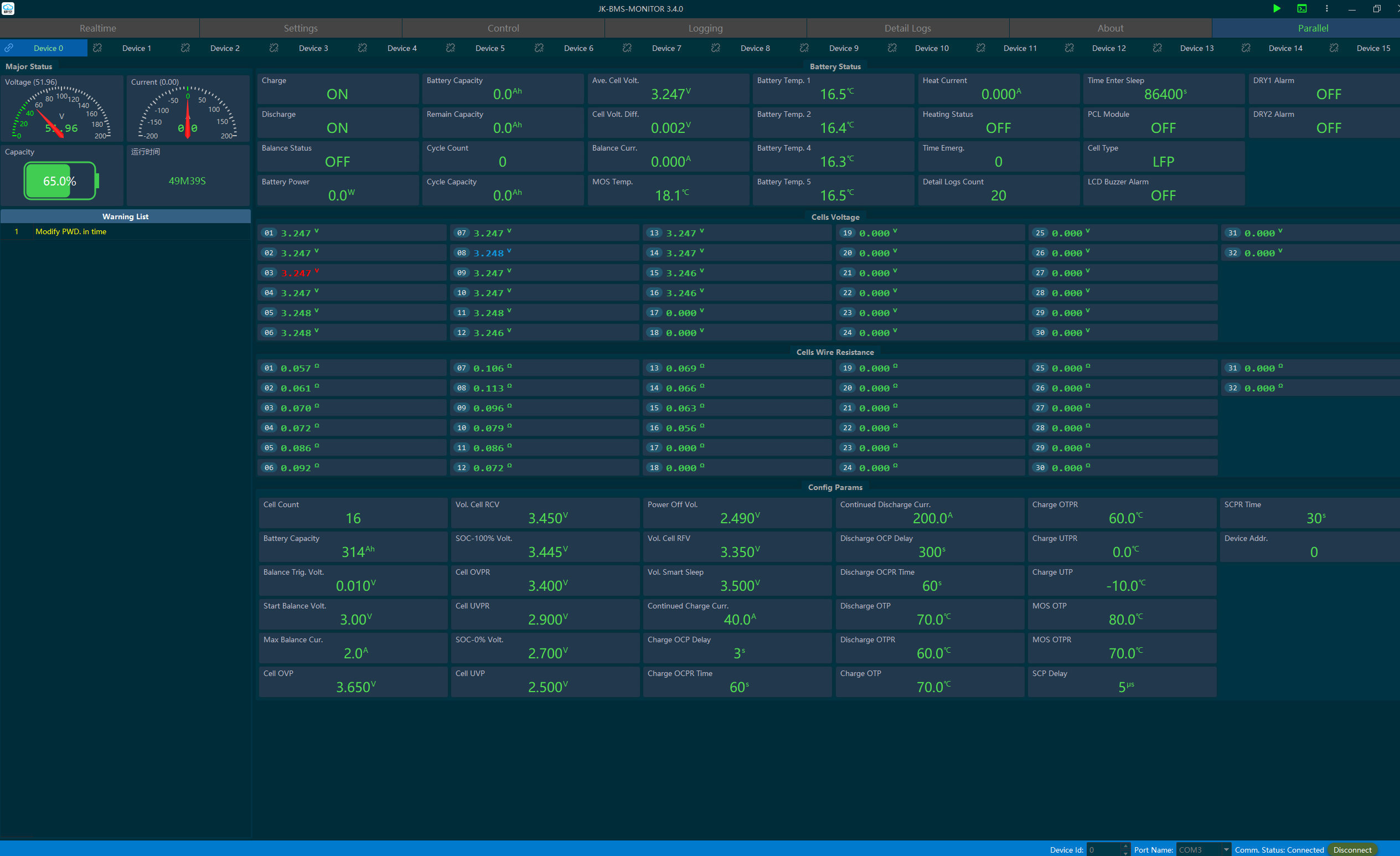Click the unlinked icon beside Device 12
Image resolution: width=1400 pixels, height=856 pixels.
[x=1070, y=48]
